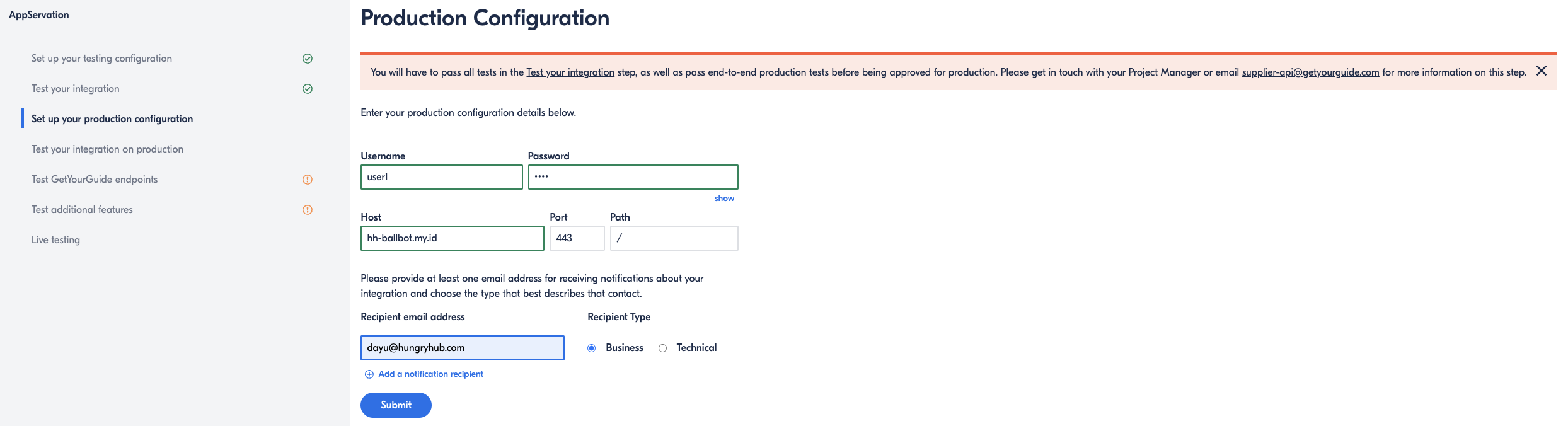Click the Recipient email address field

click(x=462, y=348)
